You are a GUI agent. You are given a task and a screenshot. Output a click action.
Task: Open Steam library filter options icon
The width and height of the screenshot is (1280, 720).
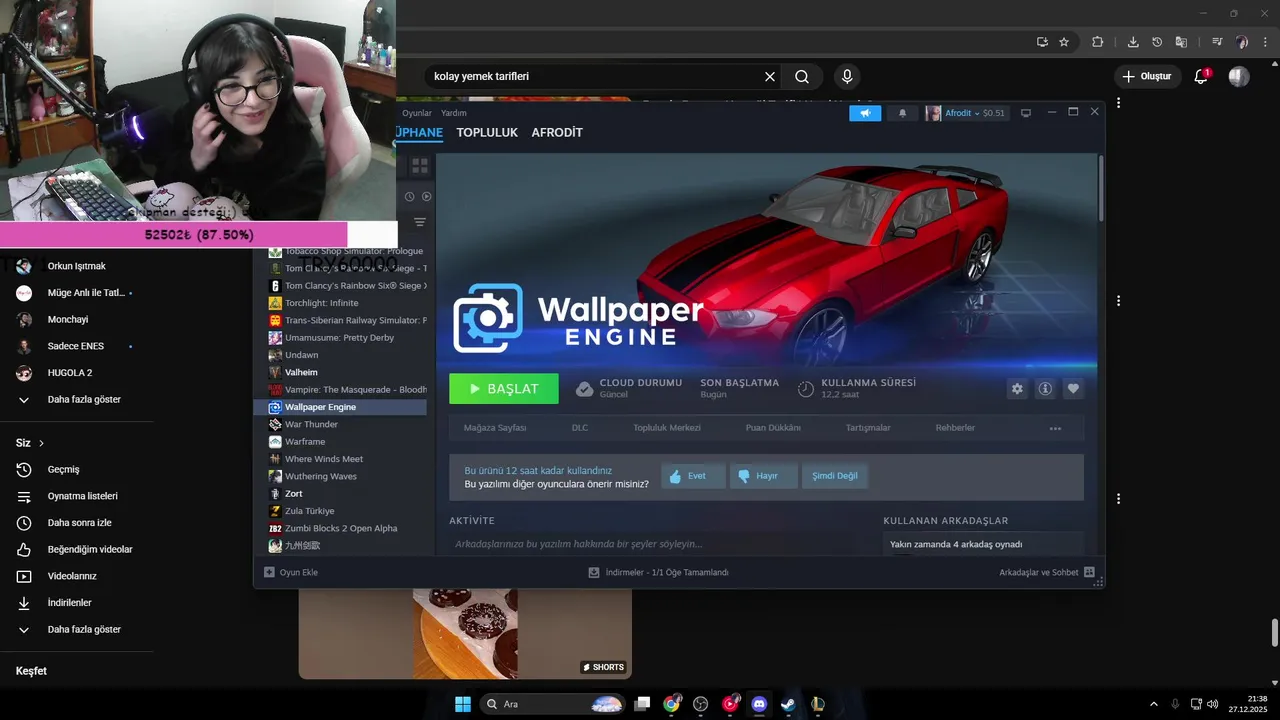pos(420,222)
